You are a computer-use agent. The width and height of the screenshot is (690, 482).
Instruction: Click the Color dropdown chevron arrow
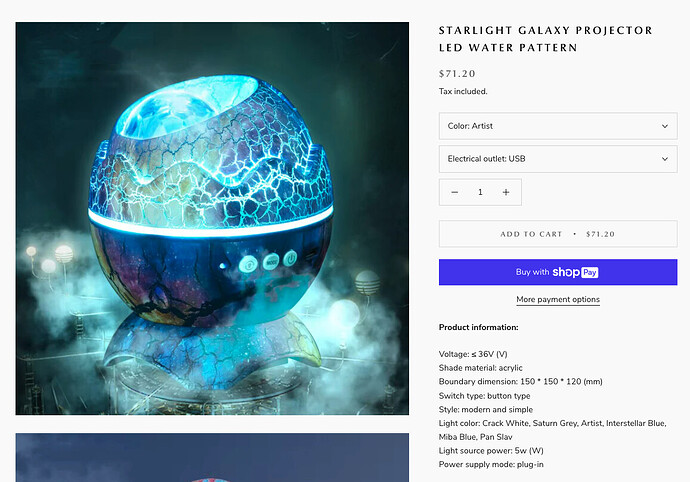coord(665,126)
